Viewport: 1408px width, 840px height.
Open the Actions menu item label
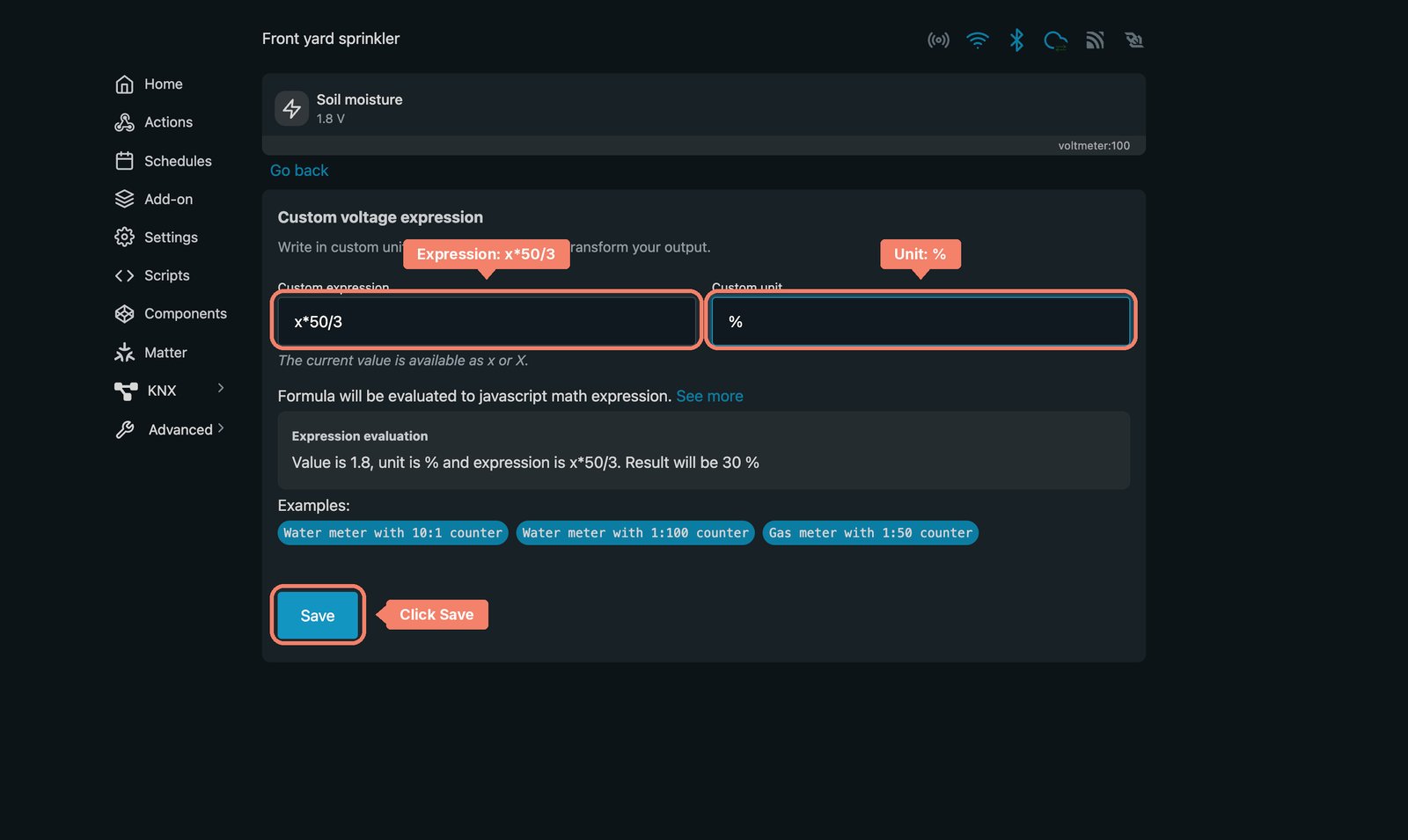coord(168,122)
